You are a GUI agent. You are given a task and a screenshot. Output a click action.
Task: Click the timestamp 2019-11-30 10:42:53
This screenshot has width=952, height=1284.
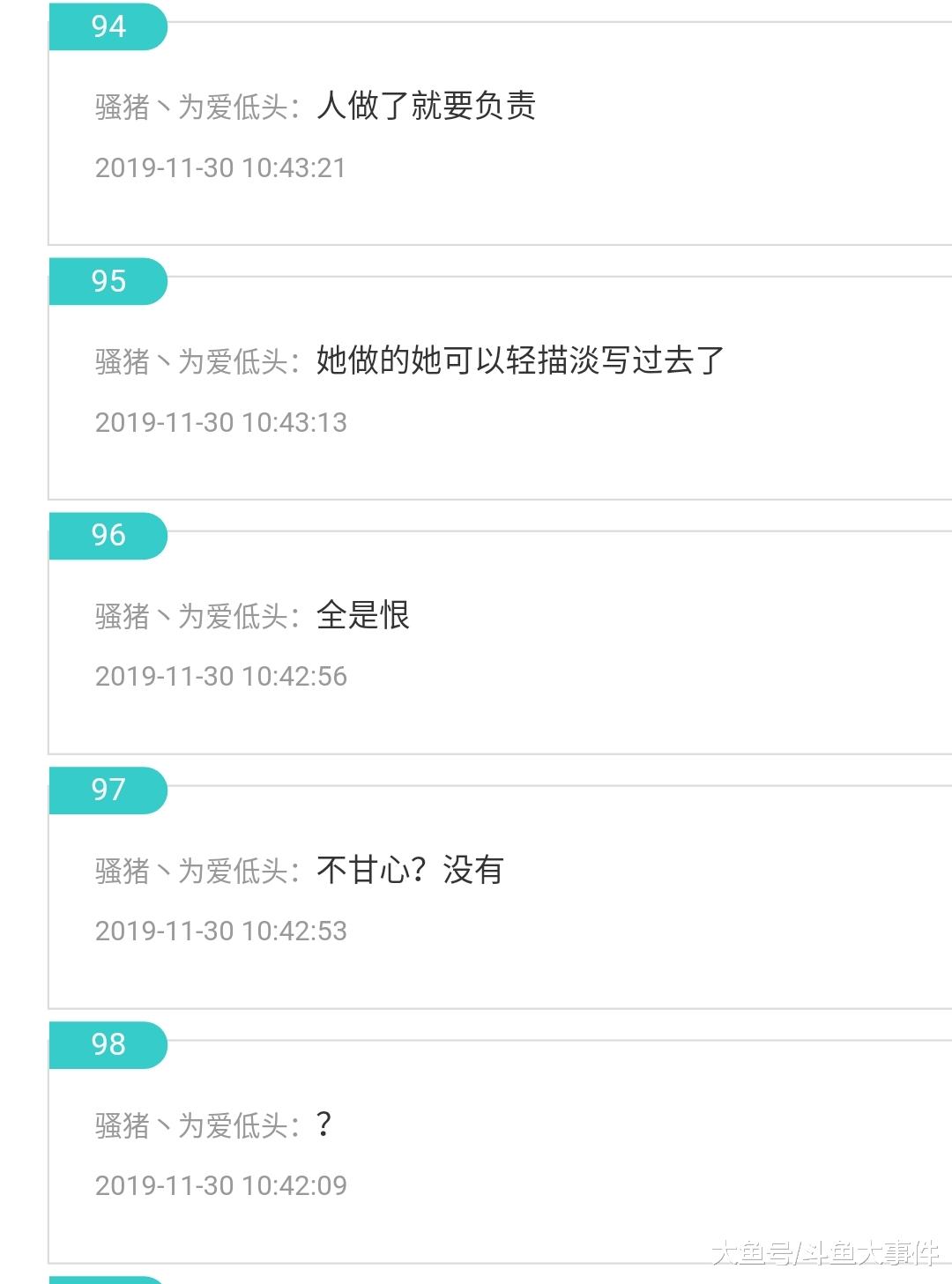[220, 931]
